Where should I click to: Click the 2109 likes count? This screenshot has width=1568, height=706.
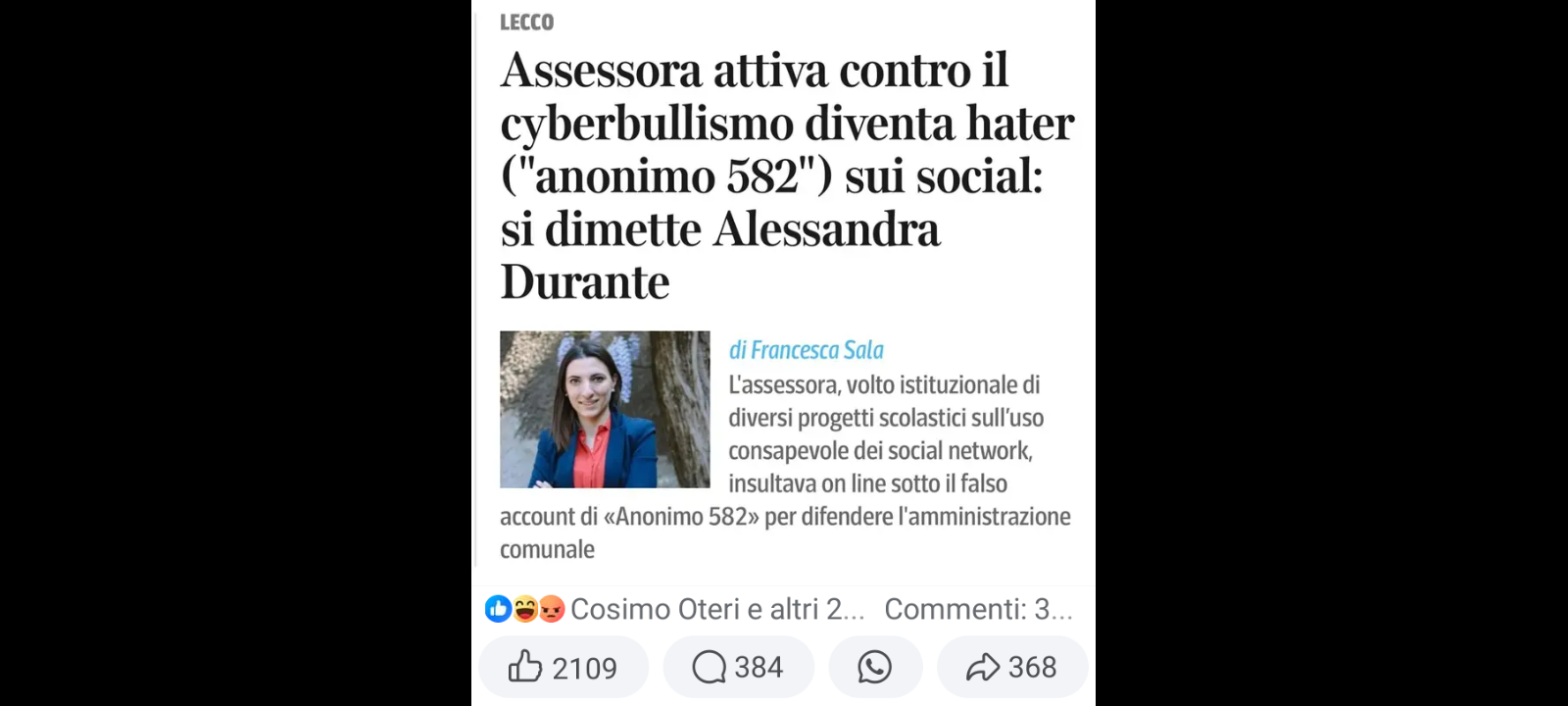tap(584, 668)
